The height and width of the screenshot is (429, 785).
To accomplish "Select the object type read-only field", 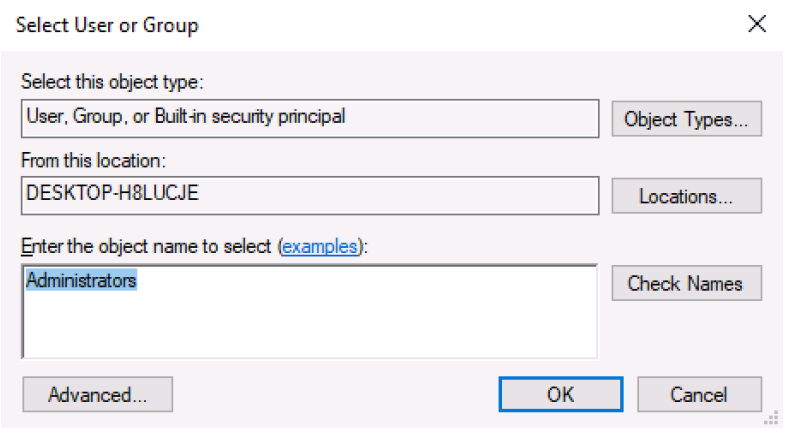I will pyautogui.click(x=310, y=119).
